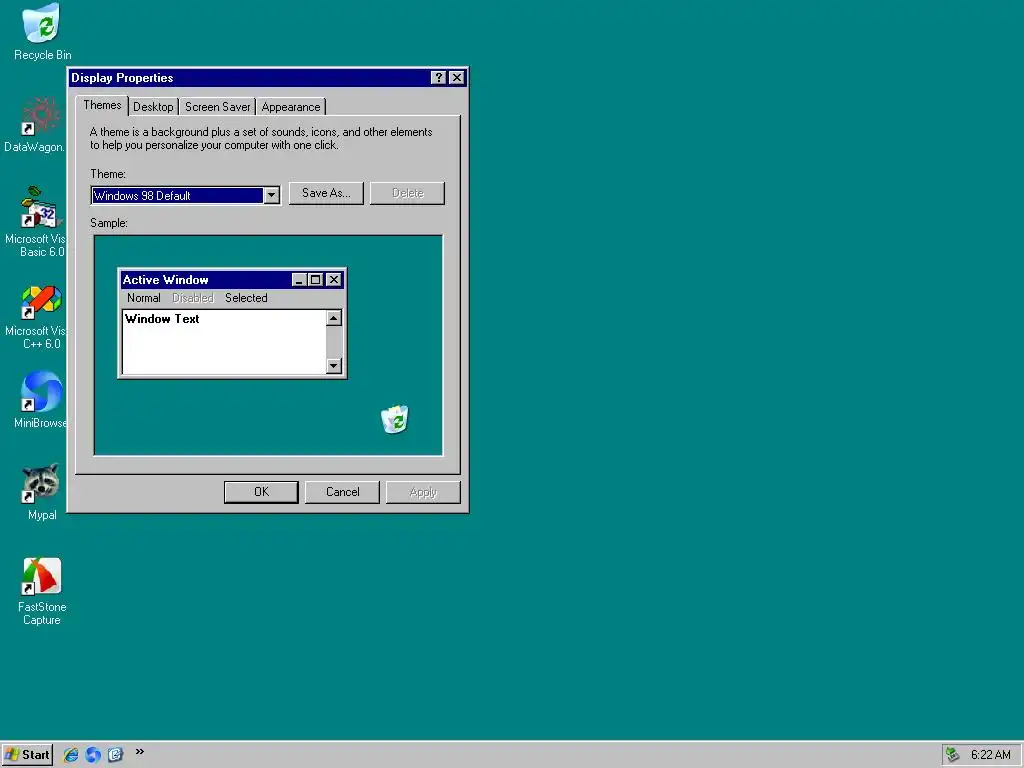Open the Start menu
1024x768 pixels.
click(x=27, y=754)
